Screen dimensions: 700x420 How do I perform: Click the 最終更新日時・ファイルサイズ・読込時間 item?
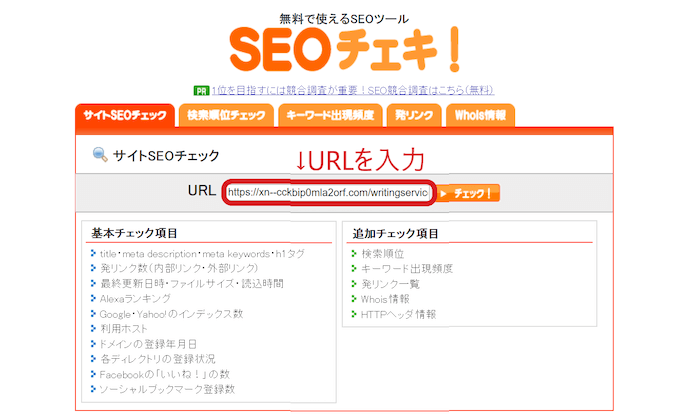click(192, 283)
